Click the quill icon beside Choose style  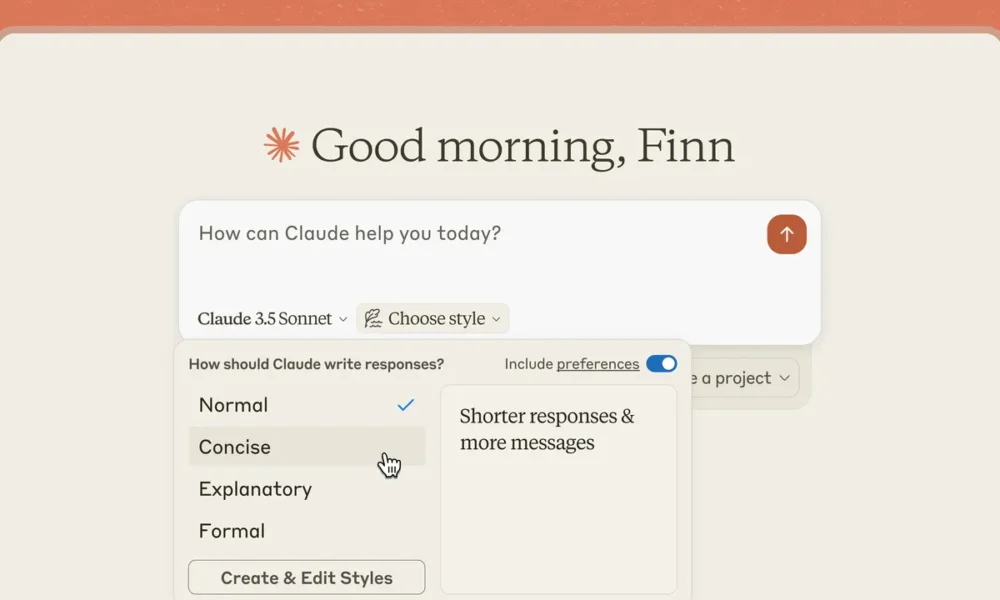[x=373, y=319]
